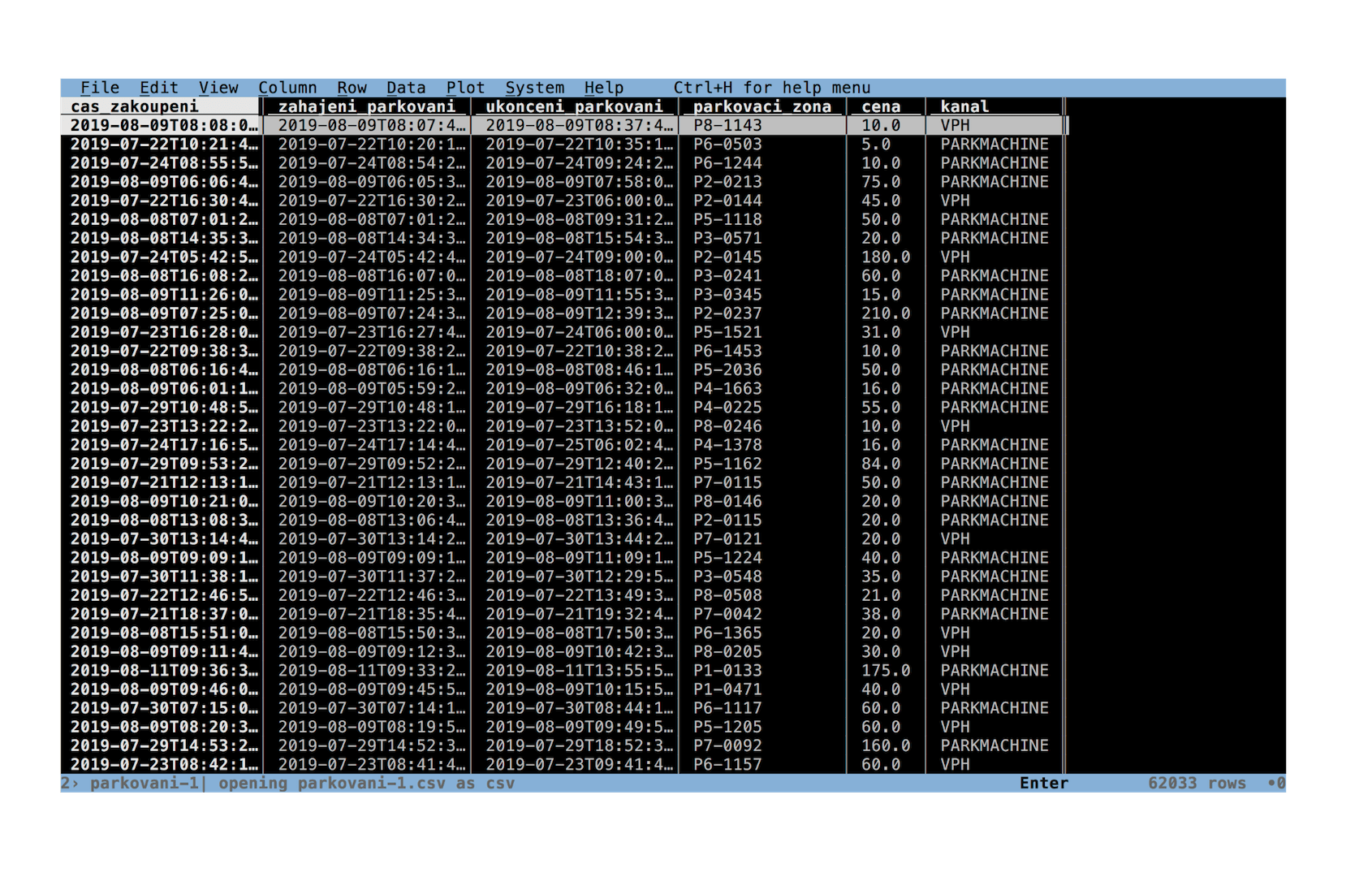Screen dimensions: 1372x877
Task: Select the parkovaci_zona column header
Action: click(762, 106)
